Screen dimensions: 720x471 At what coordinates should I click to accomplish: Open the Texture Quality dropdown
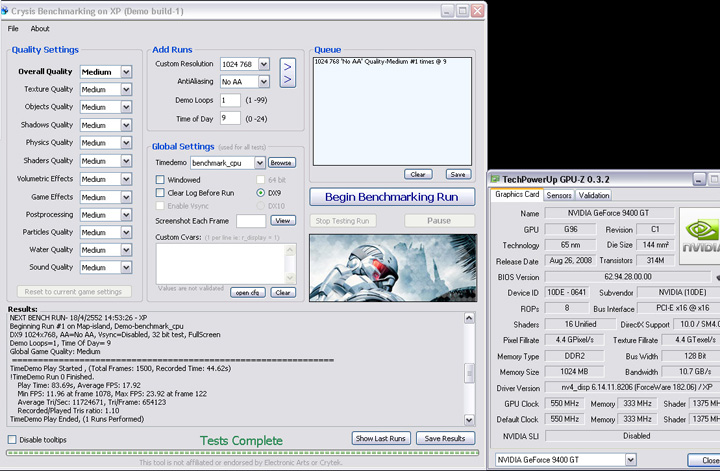coord(126,90)
